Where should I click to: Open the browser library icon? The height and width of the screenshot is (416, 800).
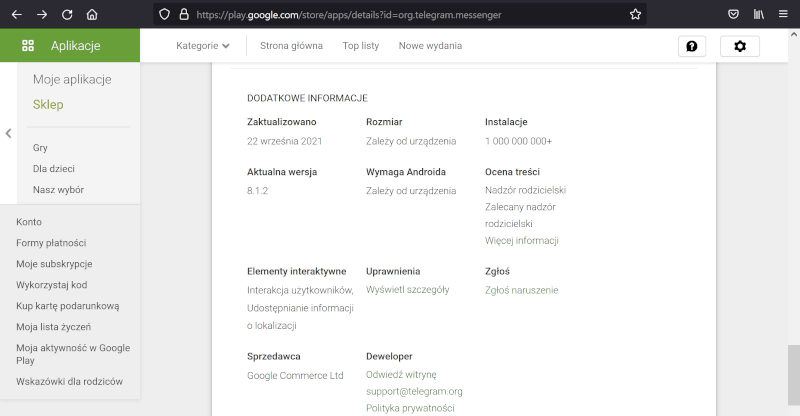coord(759,15)
